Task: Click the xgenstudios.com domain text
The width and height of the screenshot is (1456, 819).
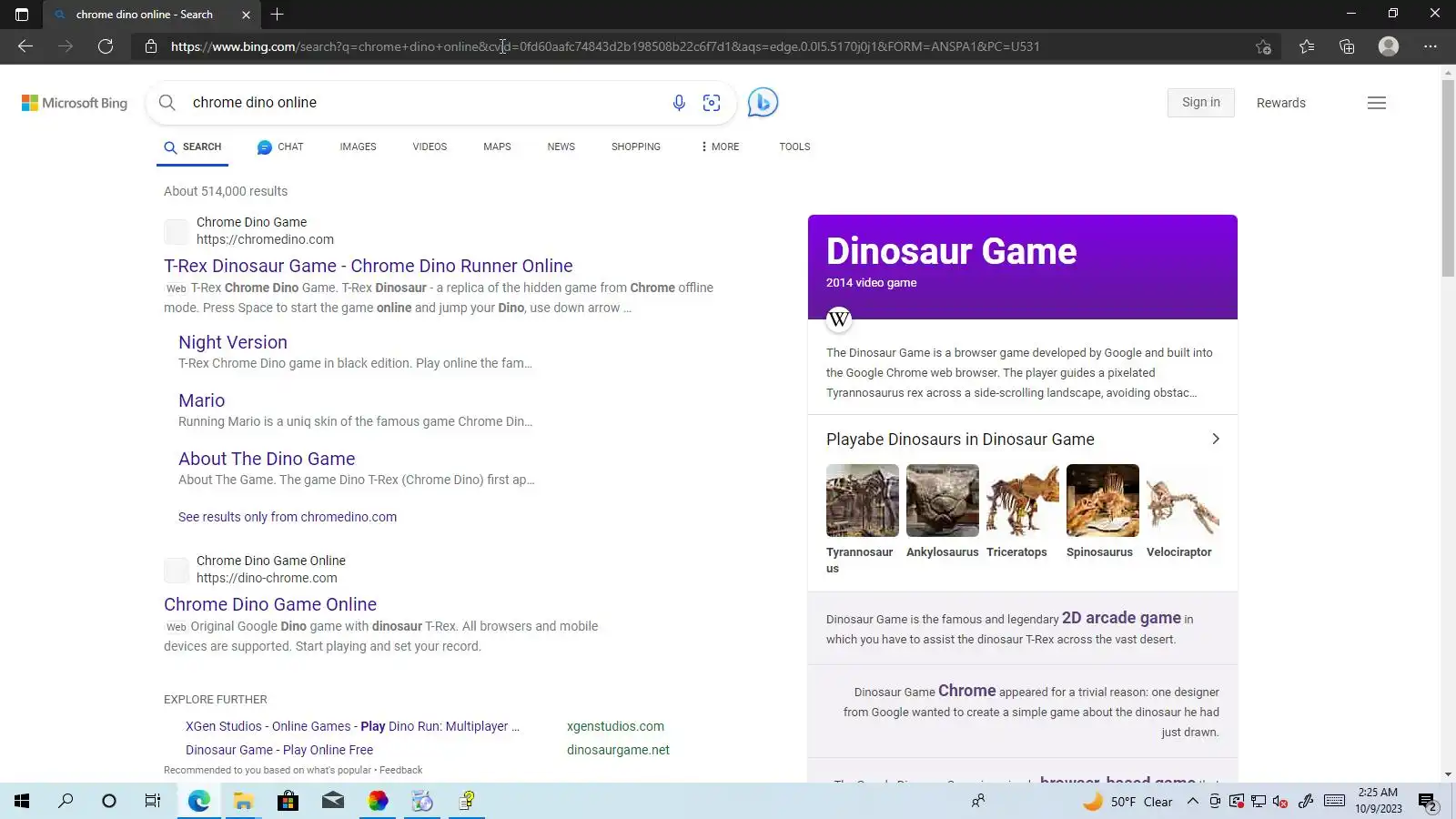Action: click(x=615, y=726)
